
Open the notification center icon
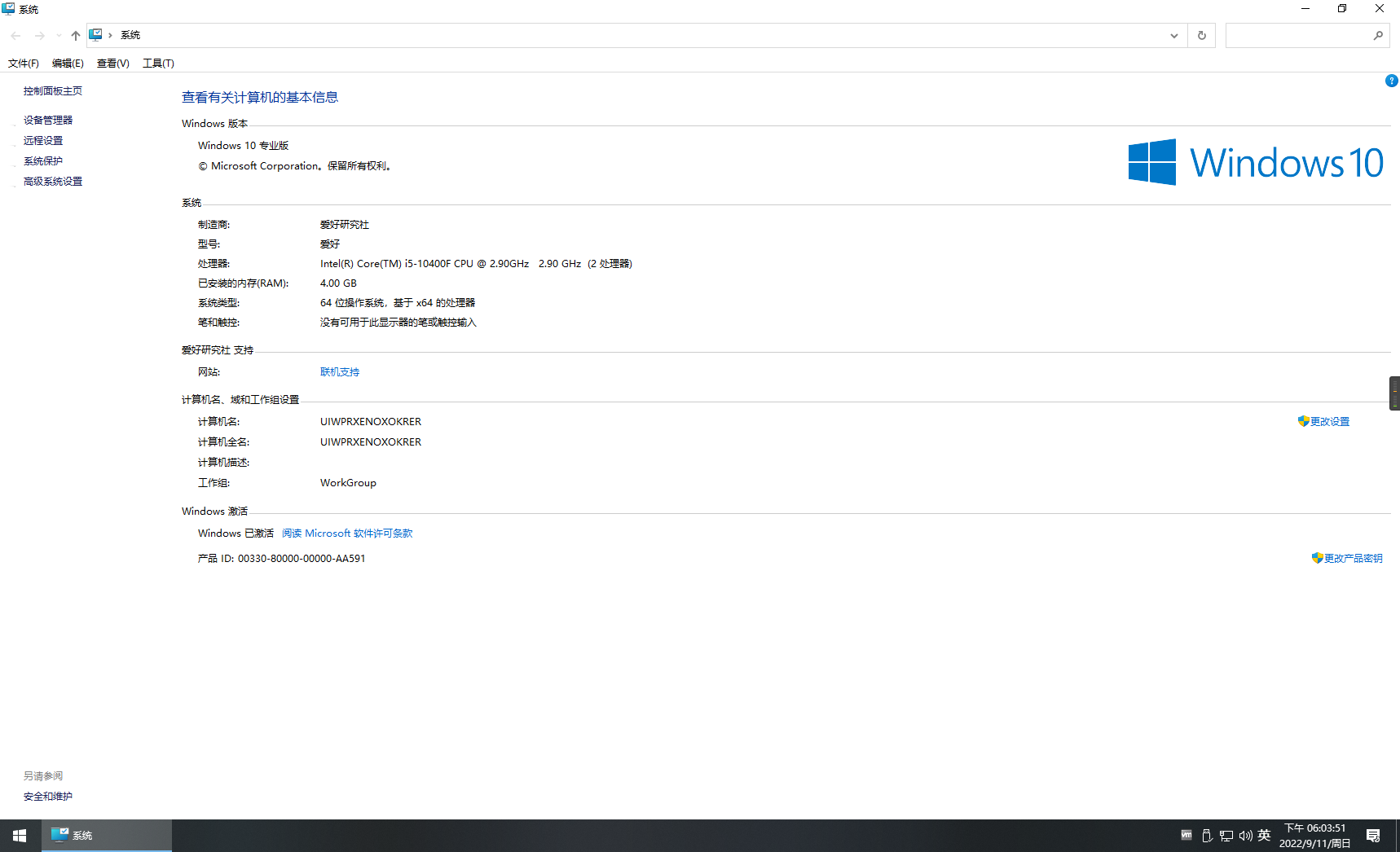[1373, 836]
